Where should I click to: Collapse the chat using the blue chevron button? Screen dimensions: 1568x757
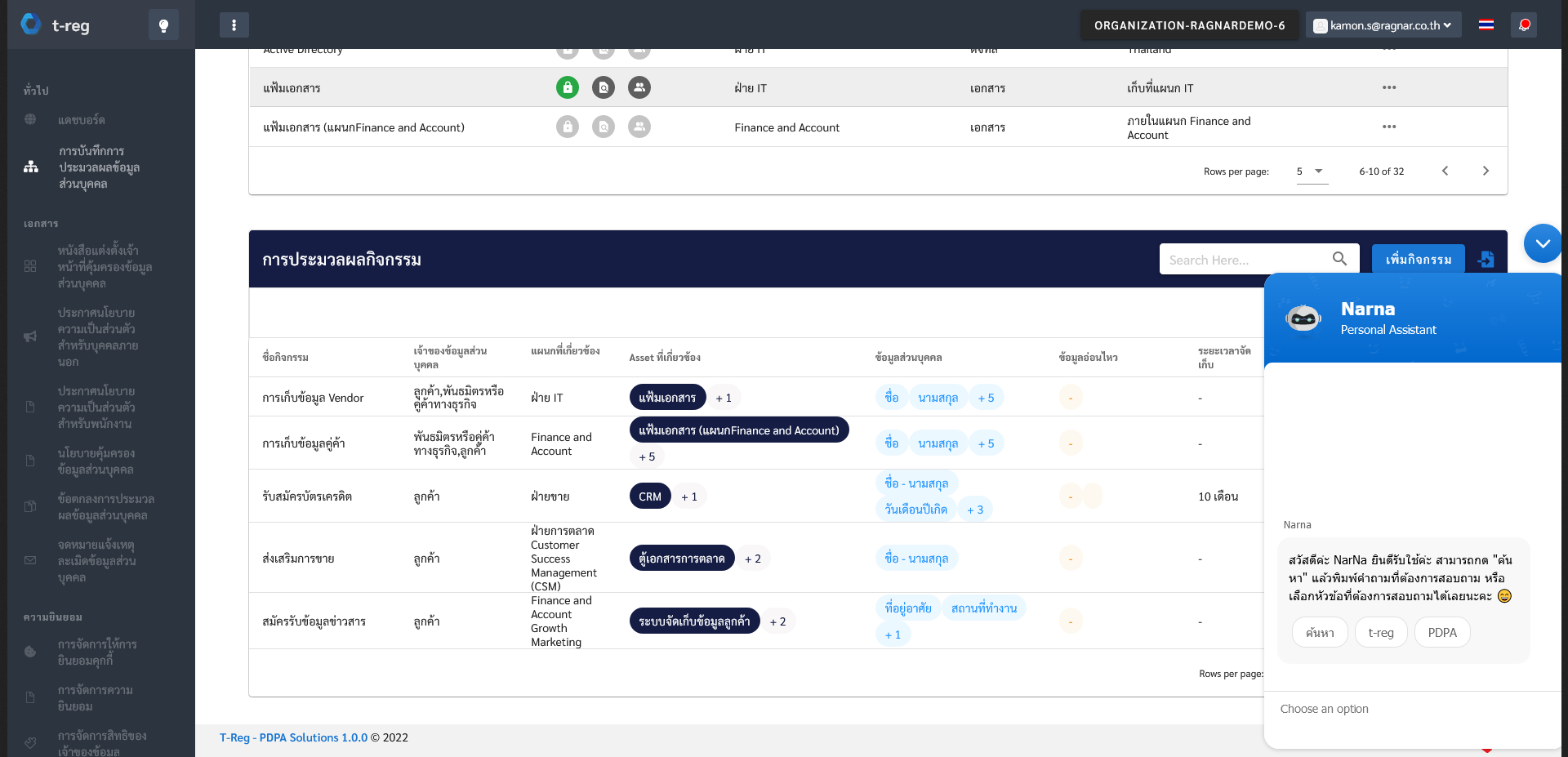tap(1542, 243)
